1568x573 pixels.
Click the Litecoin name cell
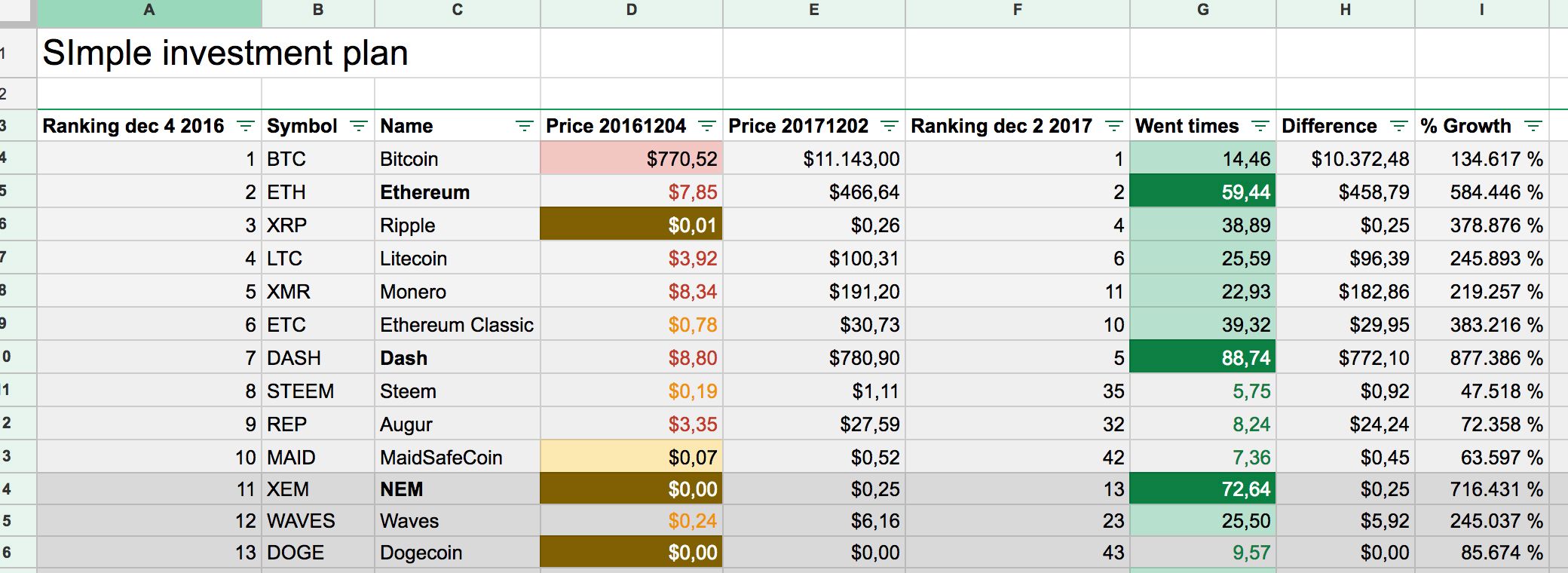[x=458, y=259]
